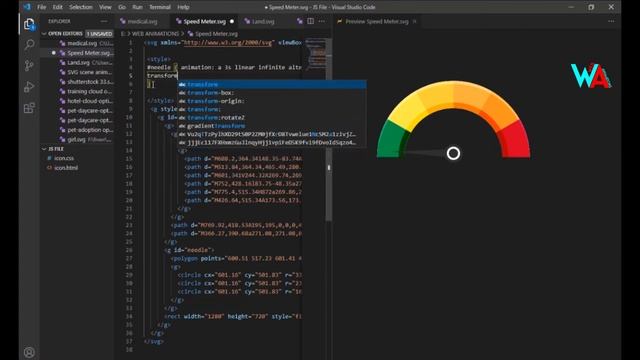Open the Run and Debug view
Image resolution: width=640 pixels, height=360 pixels.
pyautogui.click(x=29, y=87)
